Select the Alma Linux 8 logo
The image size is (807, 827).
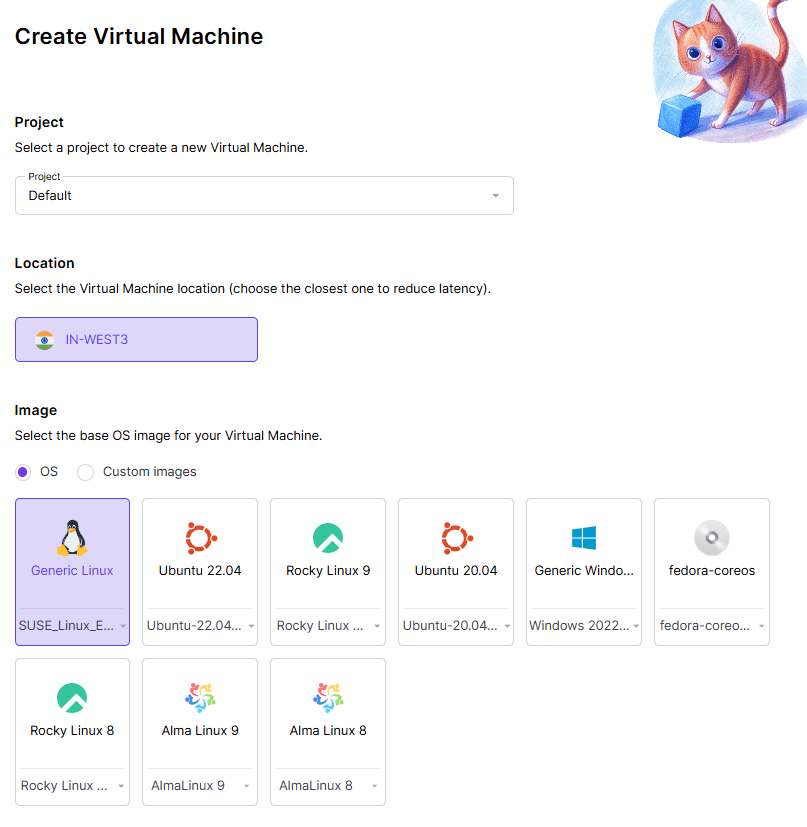click(328, 698)
